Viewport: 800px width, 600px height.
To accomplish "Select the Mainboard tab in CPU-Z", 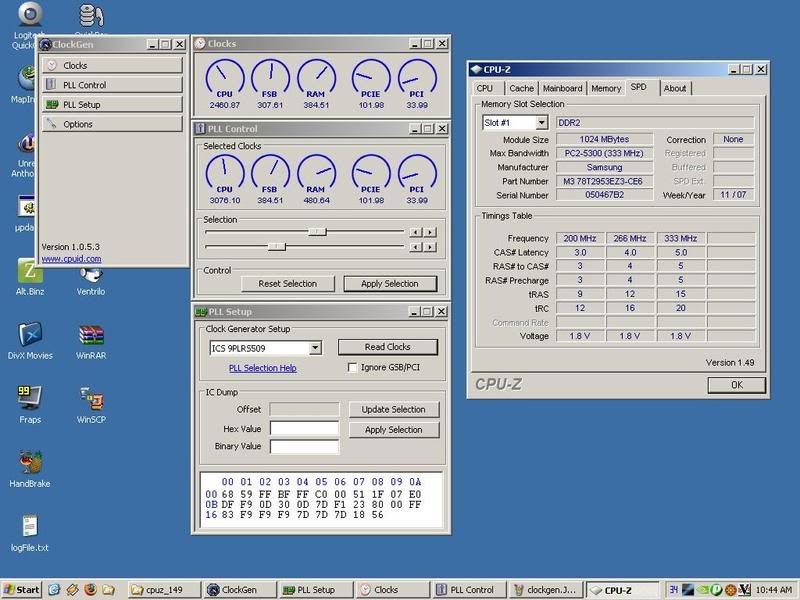I will point(562,88).
